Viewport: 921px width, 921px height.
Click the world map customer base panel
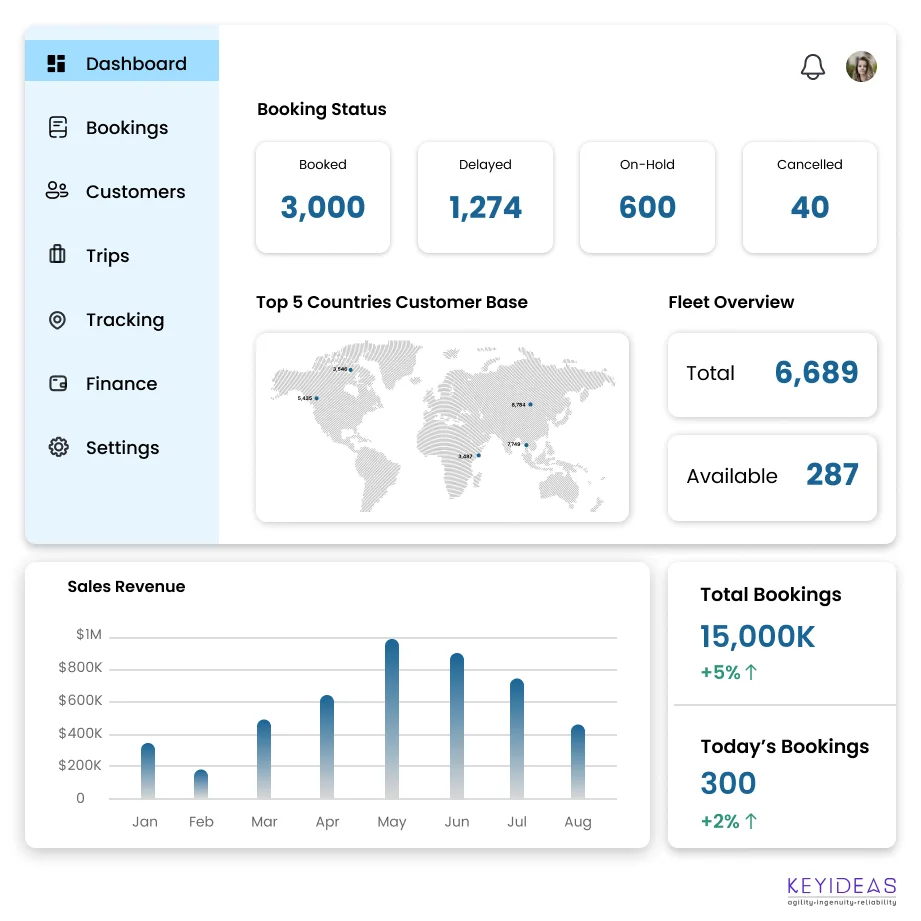pyautogui.click(x=442, y=427)
